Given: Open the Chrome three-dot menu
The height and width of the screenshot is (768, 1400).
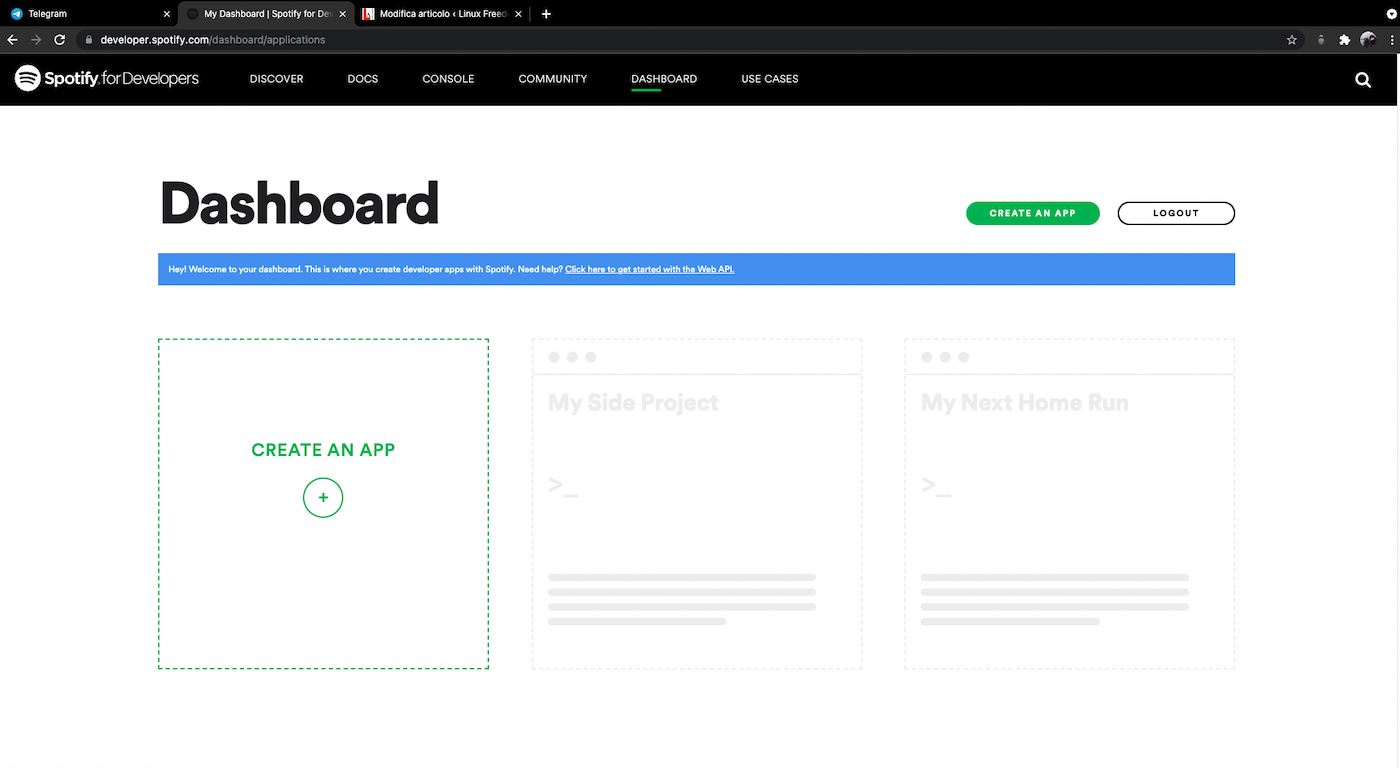Looking at the screenshot, I should point(1391,40).
